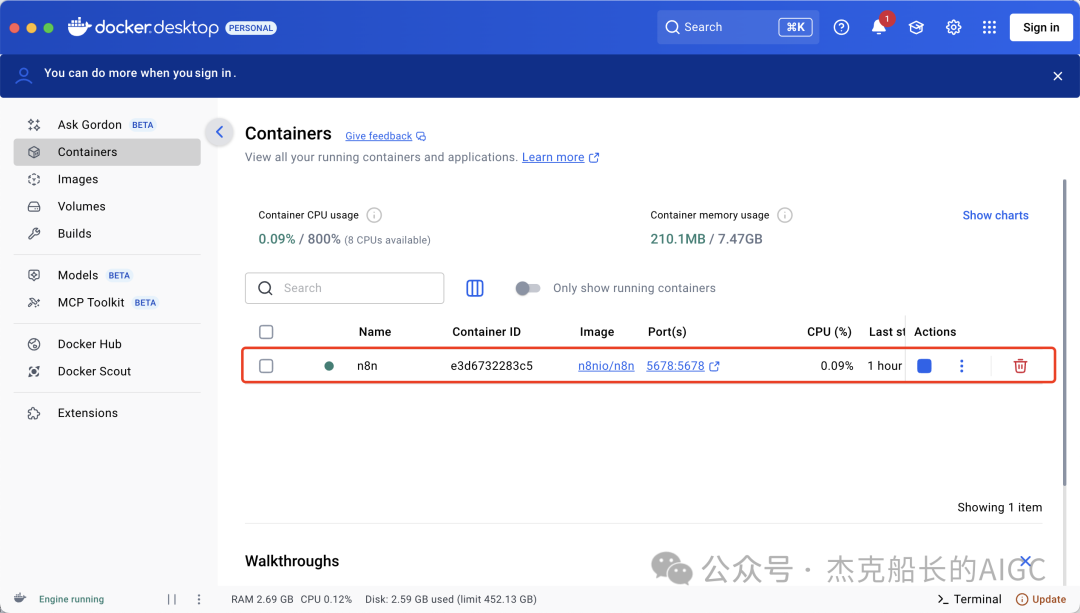
Task: Click the Sign in button
Action: pyautogui.click(x=1041, y=28)
